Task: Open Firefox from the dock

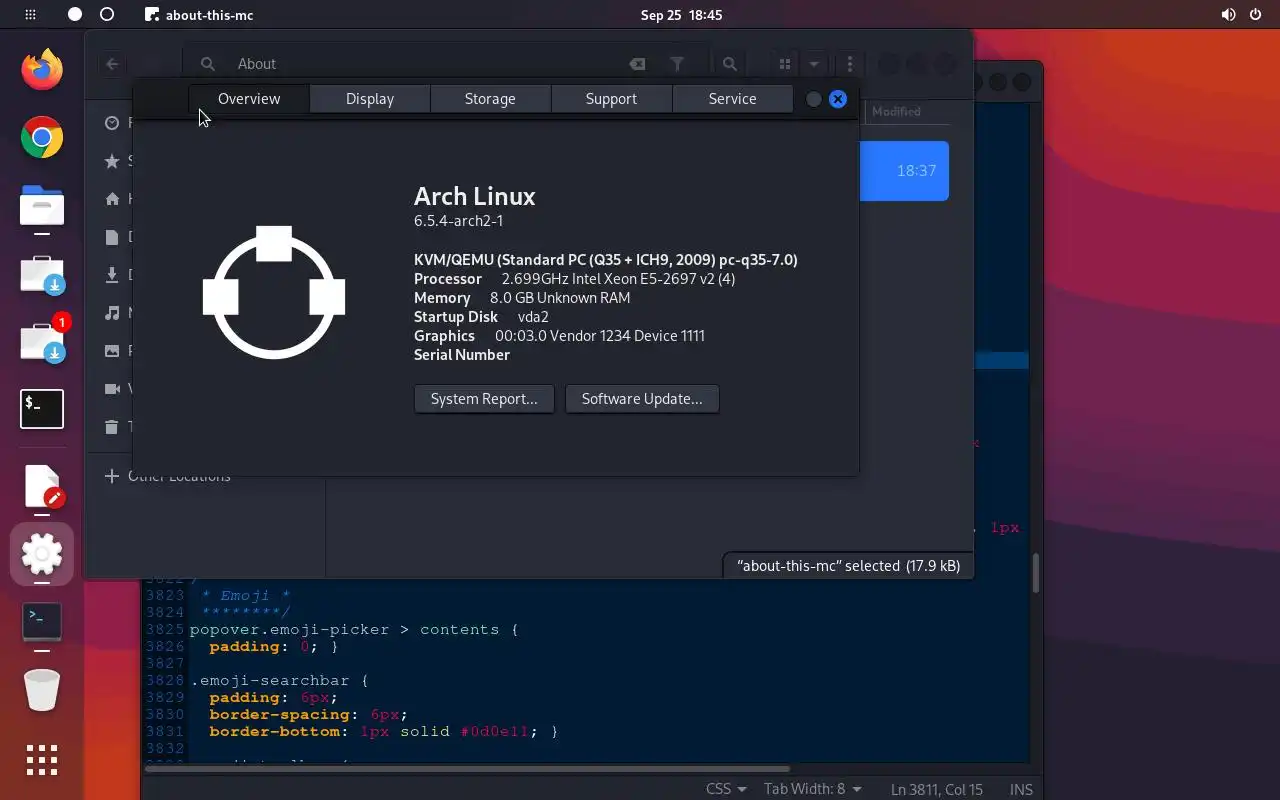Action: [x=42, y=69]
